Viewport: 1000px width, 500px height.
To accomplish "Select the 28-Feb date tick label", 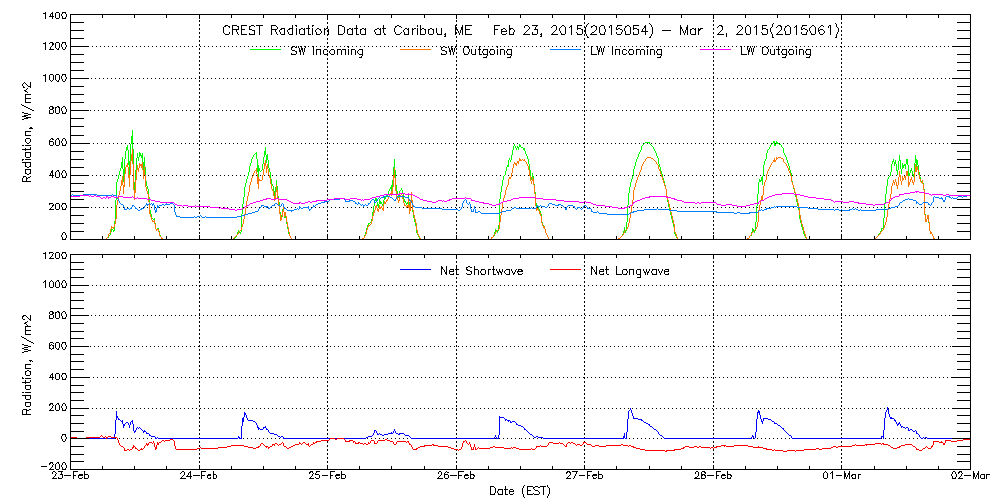I will click(713, 477).
